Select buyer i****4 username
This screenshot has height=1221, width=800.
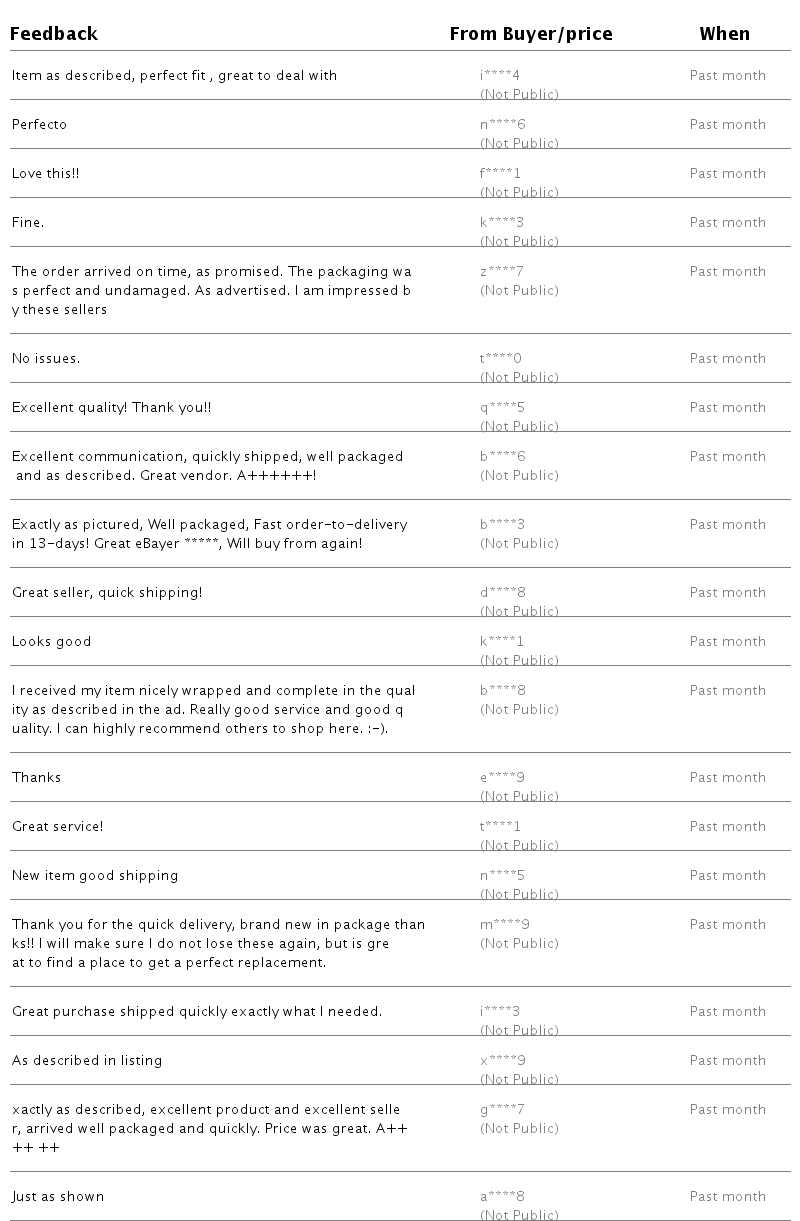pyautogui.click(x=500, y=75)
